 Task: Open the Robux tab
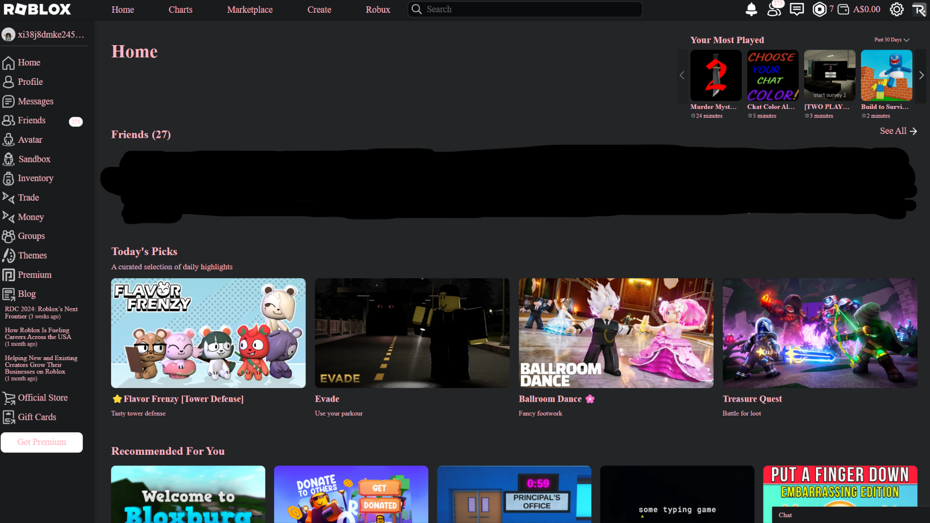[378, 9]
